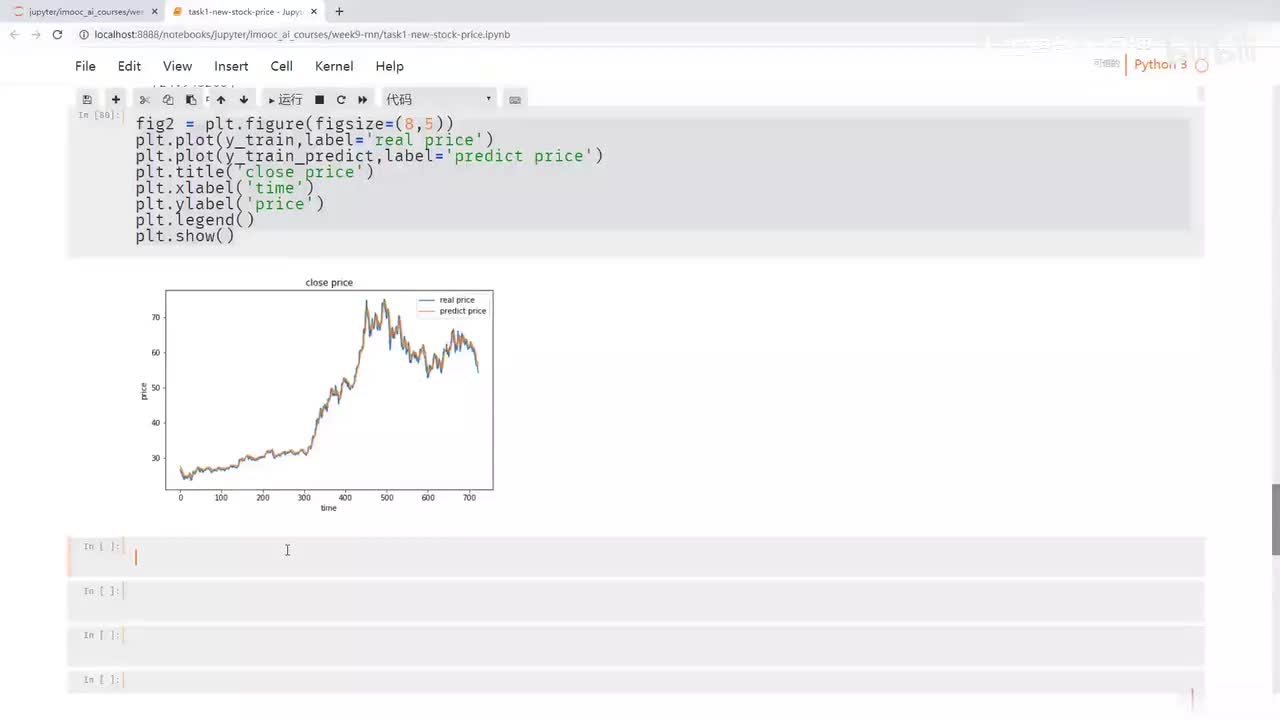Open the Insert menu
1280x720 pixels.
[x=231, y=66]
